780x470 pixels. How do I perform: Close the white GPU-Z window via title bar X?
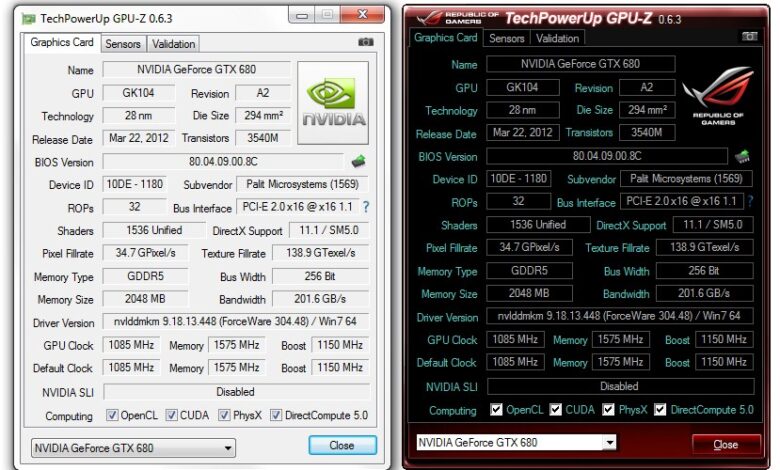363,14
